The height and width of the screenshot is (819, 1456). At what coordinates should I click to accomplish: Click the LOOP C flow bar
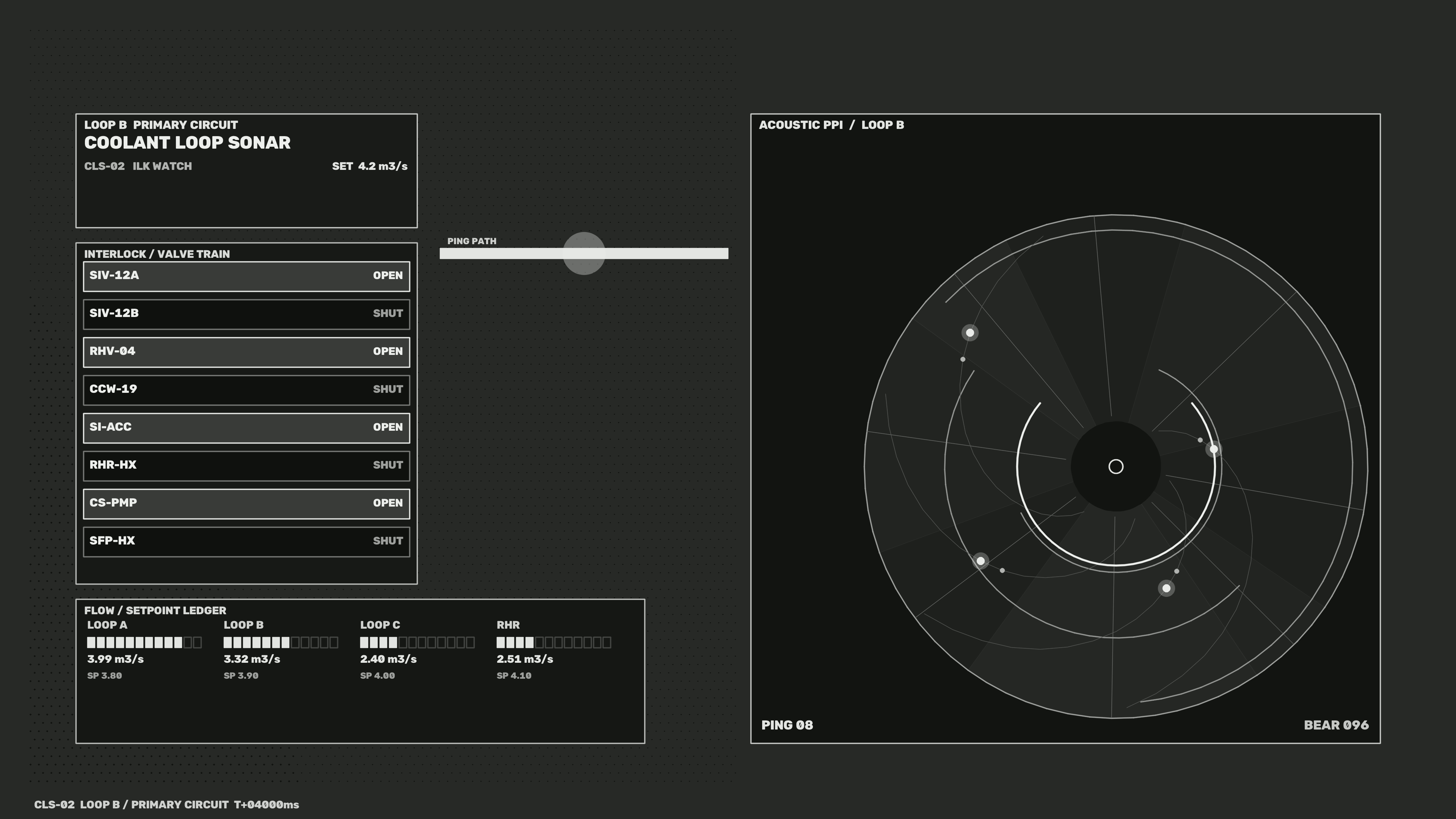[x=417, y=642]
